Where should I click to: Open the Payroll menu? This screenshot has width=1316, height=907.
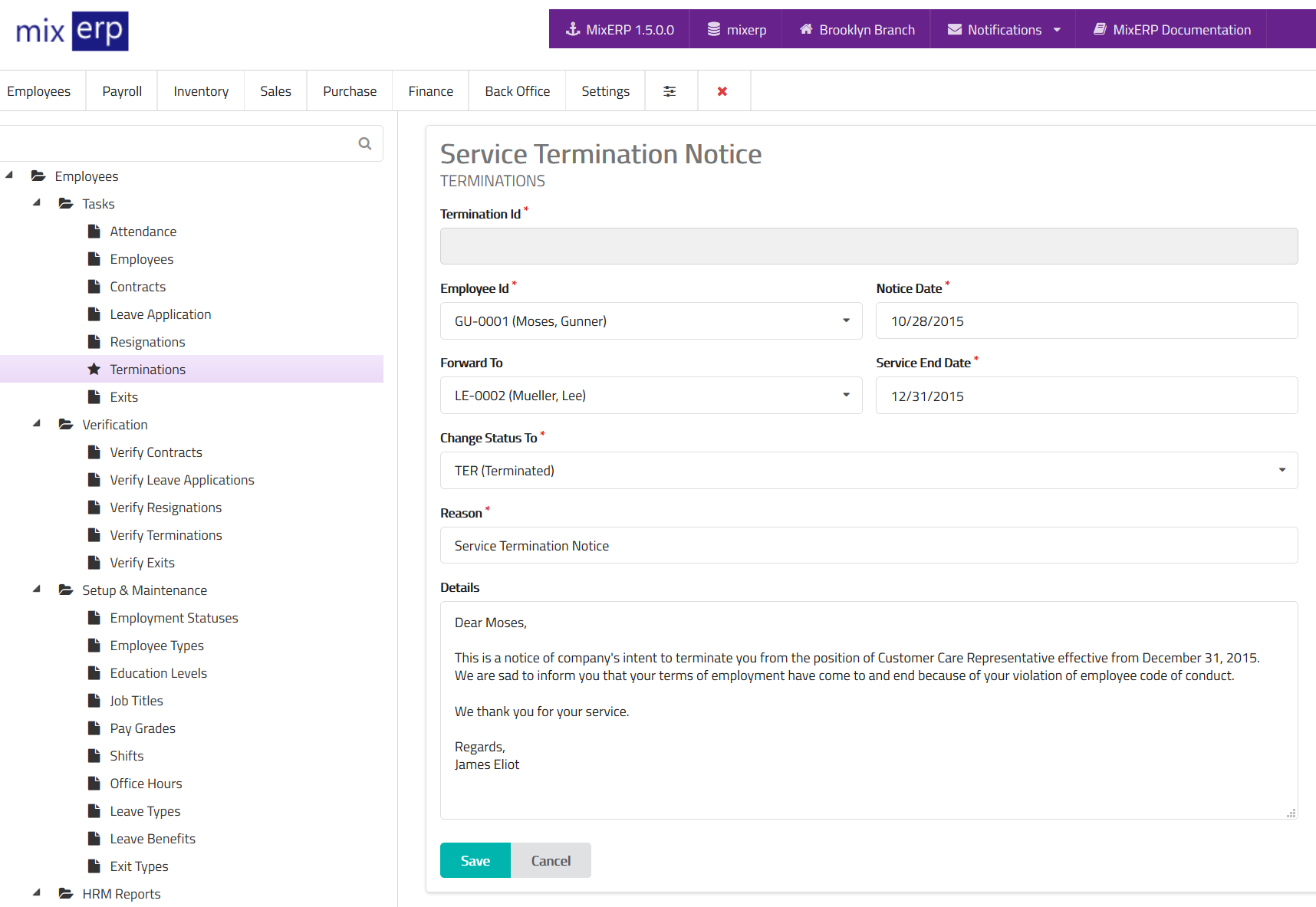[x=122, y=91]
